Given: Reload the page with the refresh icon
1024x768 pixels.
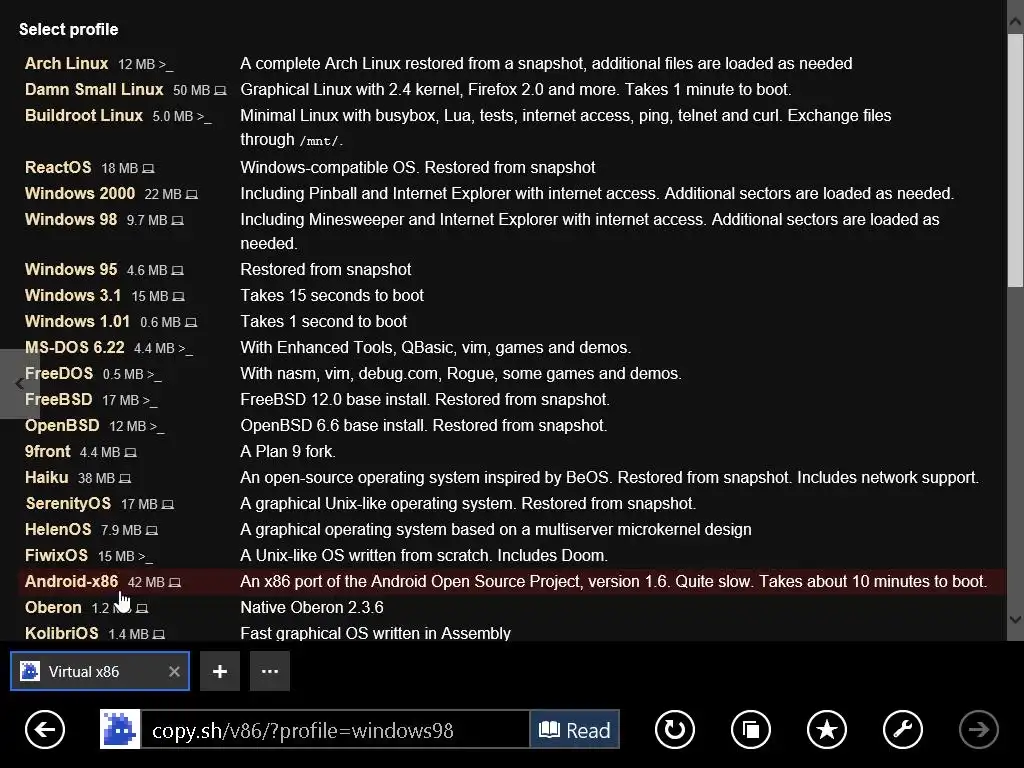Looking at the screenshot, I should coord(675,729).
